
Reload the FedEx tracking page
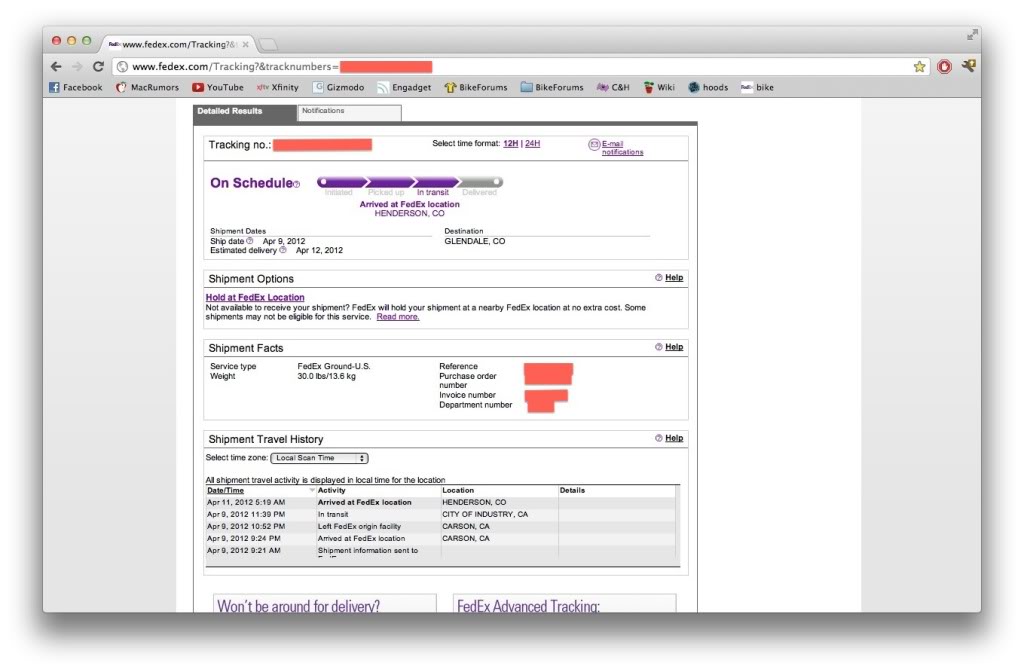tap(98, 67)
